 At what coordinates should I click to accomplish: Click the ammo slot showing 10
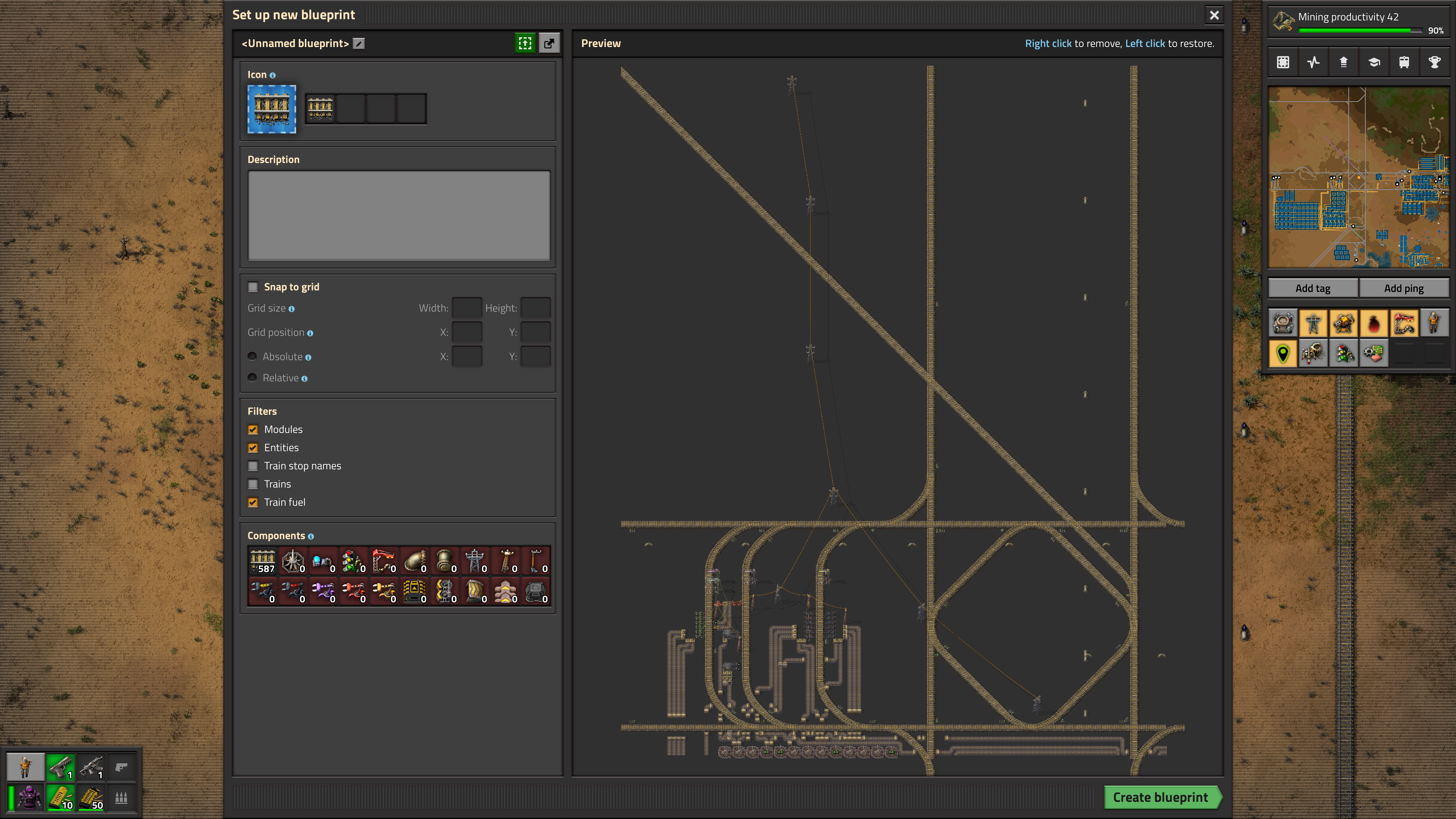[60, 797]
